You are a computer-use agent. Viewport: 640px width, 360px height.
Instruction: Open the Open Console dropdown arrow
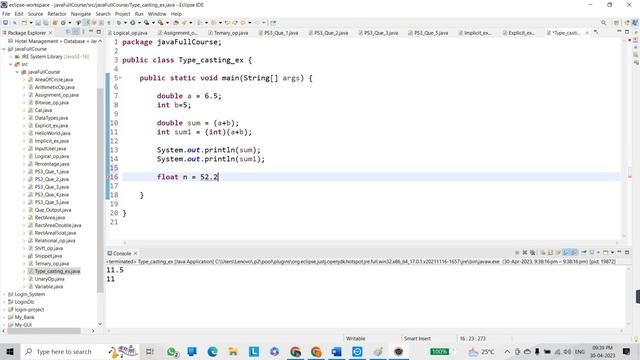click(x=612, y=253)
